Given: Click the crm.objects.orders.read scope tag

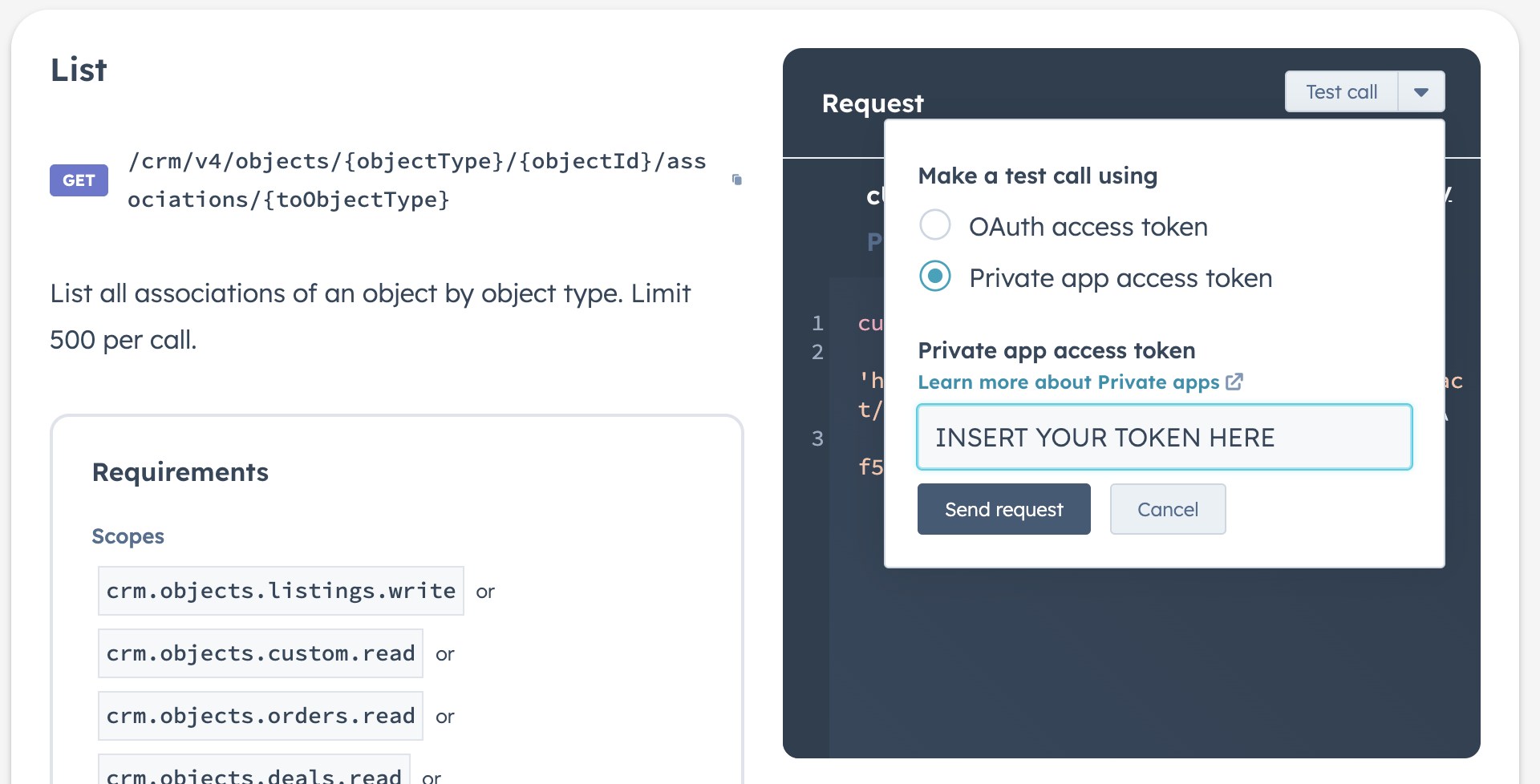Looking at the screenshot, I should pyautogui.click(x=260, y=716).
